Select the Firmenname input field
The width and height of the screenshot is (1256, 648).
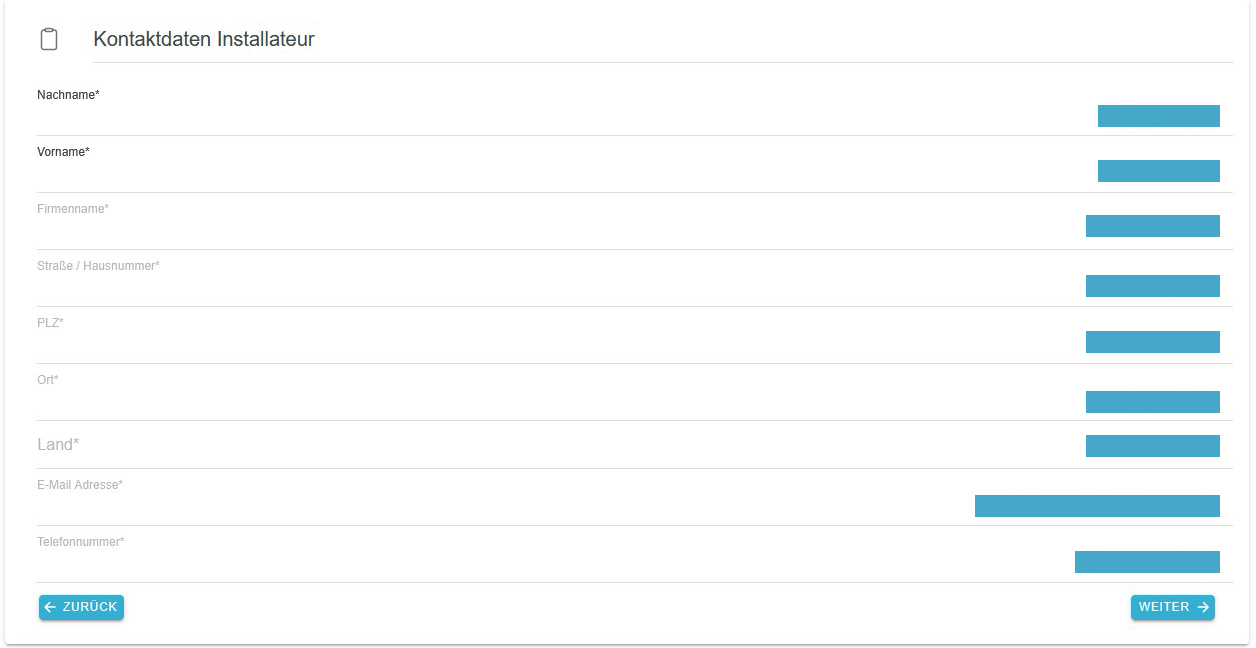500,229
